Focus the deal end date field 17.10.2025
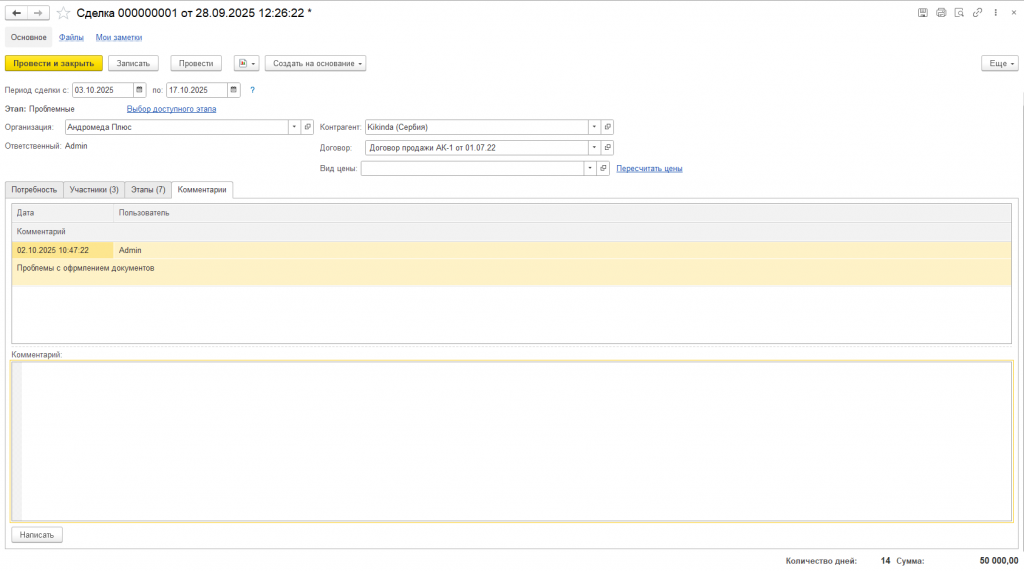Image resolution: width=1024 pixels, height=571 pixels. tap(197, 90)
